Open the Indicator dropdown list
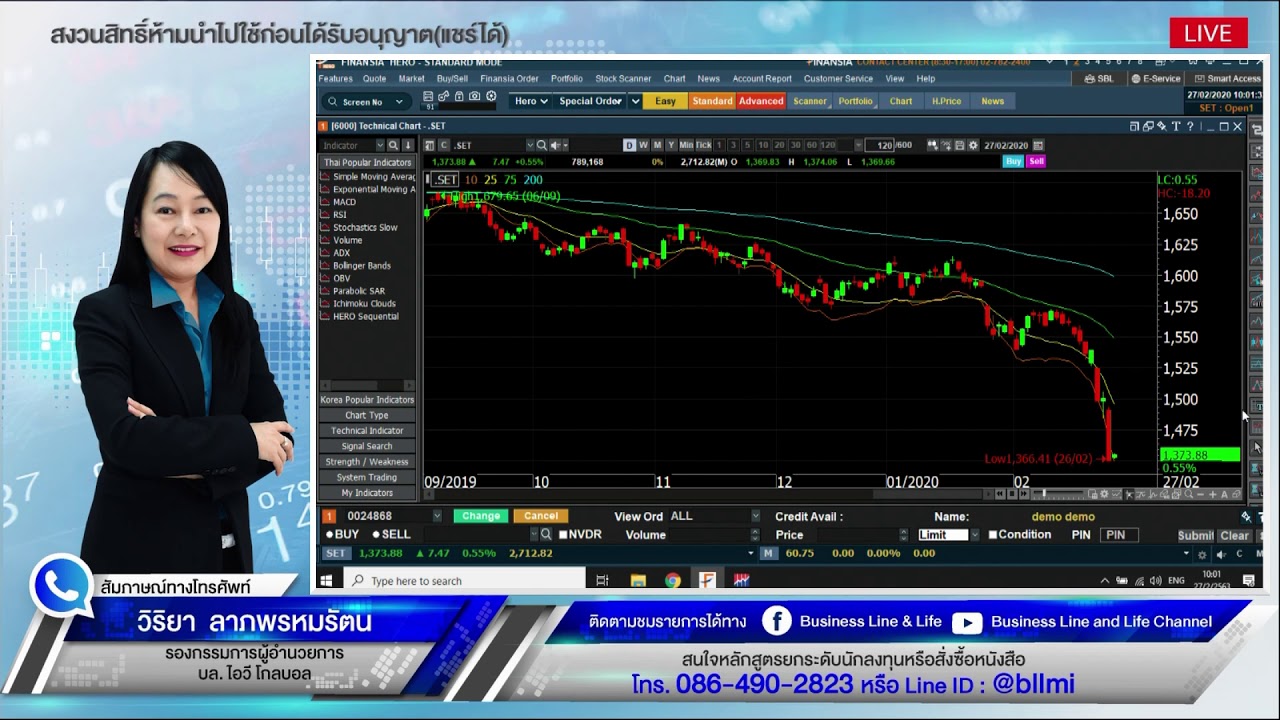The image size is (1280, 720). (x=380, y=145)
